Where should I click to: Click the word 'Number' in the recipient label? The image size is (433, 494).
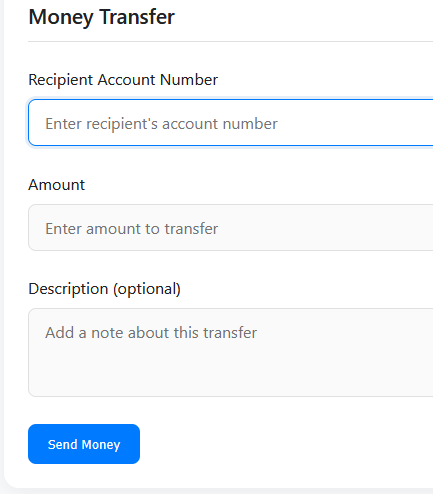(189, 80)
